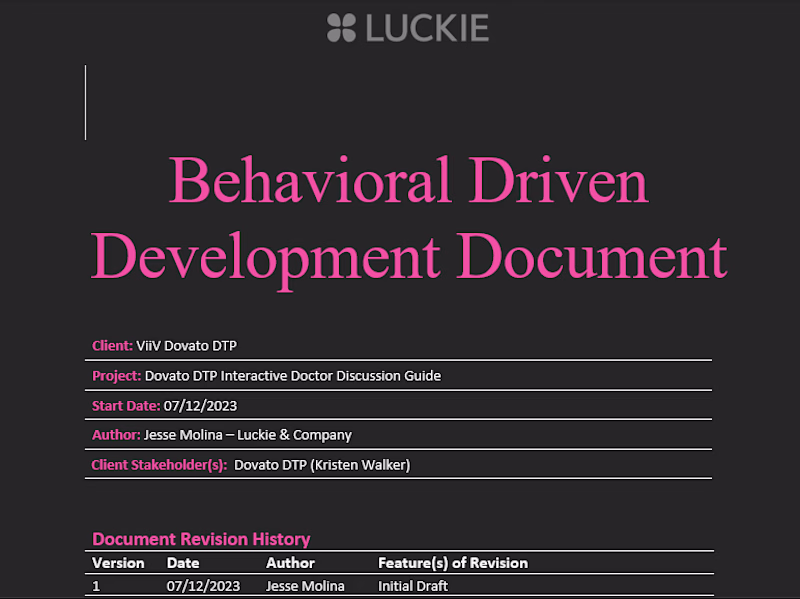Click the 'Feature(s) of Revision' column header
Image resolution: width=800 pixels, height=599 pixels.
453,563
